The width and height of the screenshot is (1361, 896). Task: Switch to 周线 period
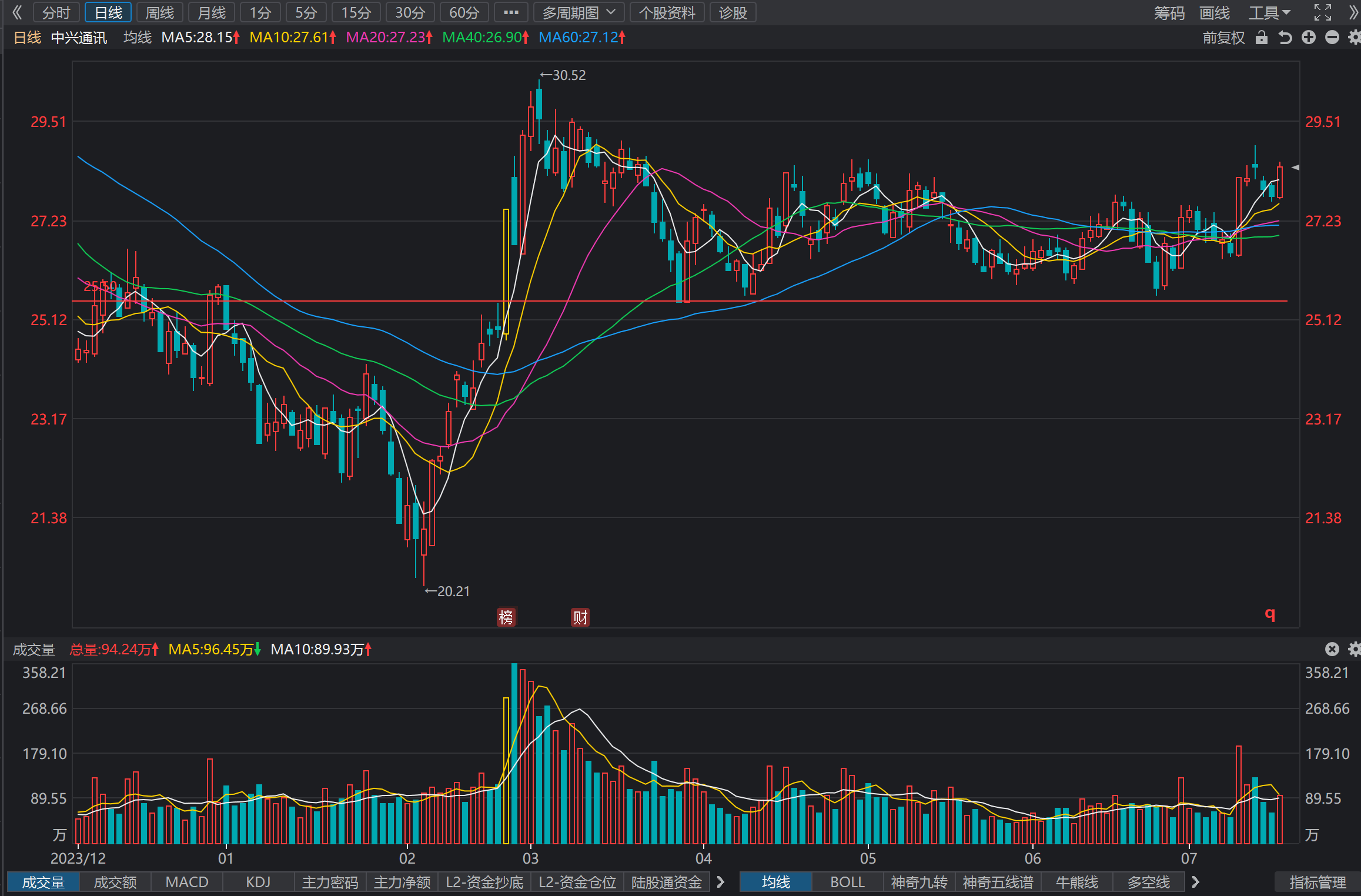click(160, 12)
